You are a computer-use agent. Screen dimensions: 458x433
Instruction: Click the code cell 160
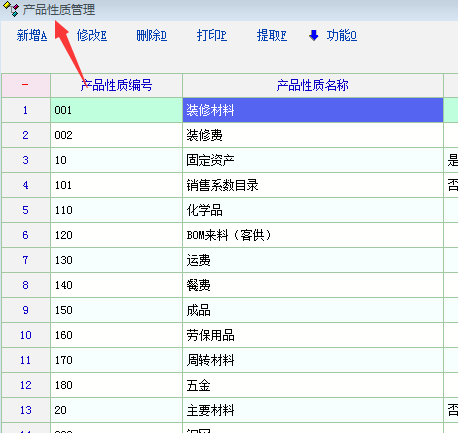(116, 335)
